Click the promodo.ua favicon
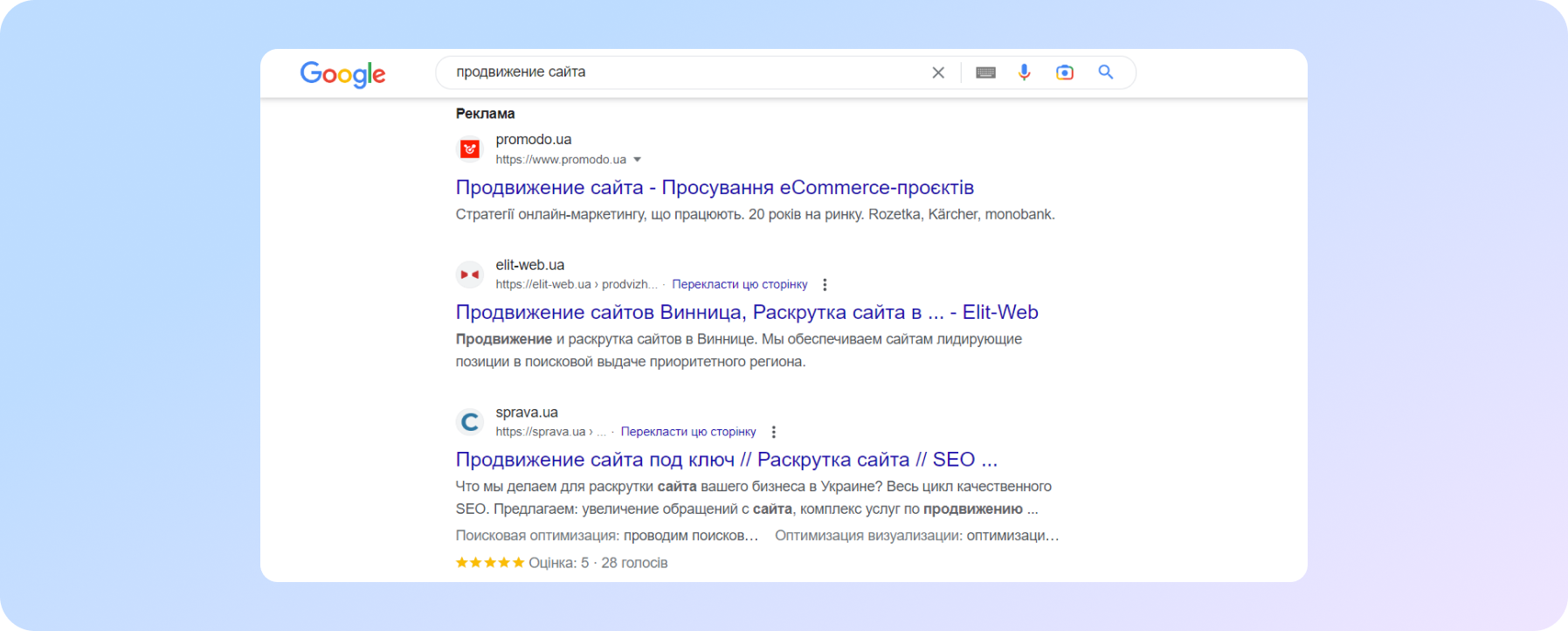The image size is (1568, 631). [470, 149]
